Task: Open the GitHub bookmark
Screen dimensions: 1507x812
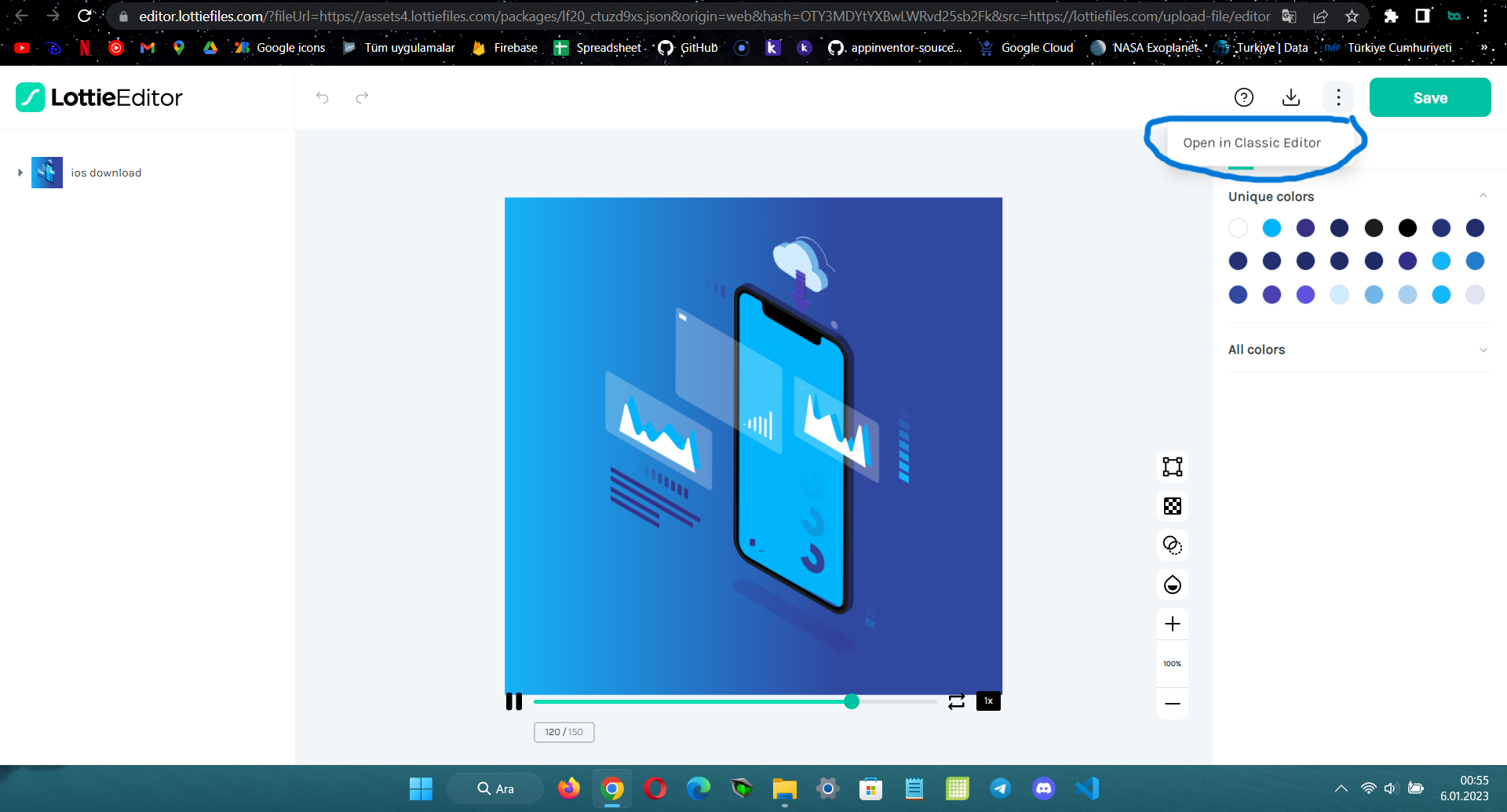Action: [x=688, y=48]
